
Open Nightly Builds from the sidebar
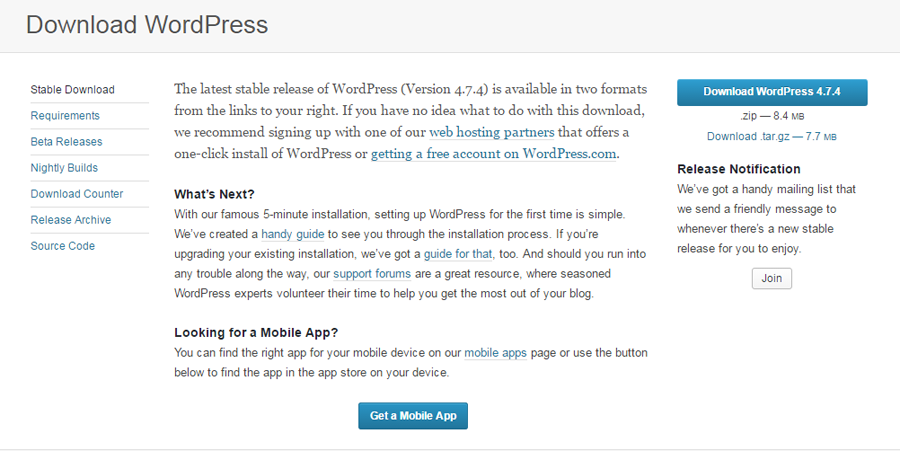(65, 168)
